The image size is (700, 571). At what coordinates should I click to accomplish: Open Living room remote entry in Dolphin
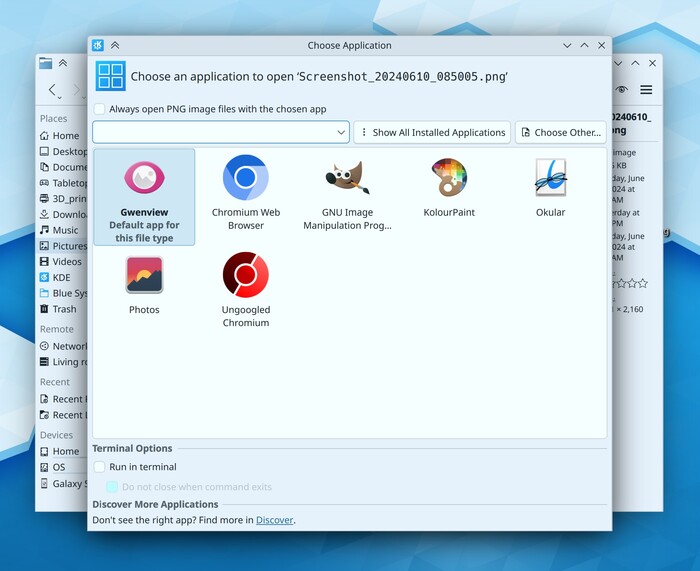[x=63, y=362]
